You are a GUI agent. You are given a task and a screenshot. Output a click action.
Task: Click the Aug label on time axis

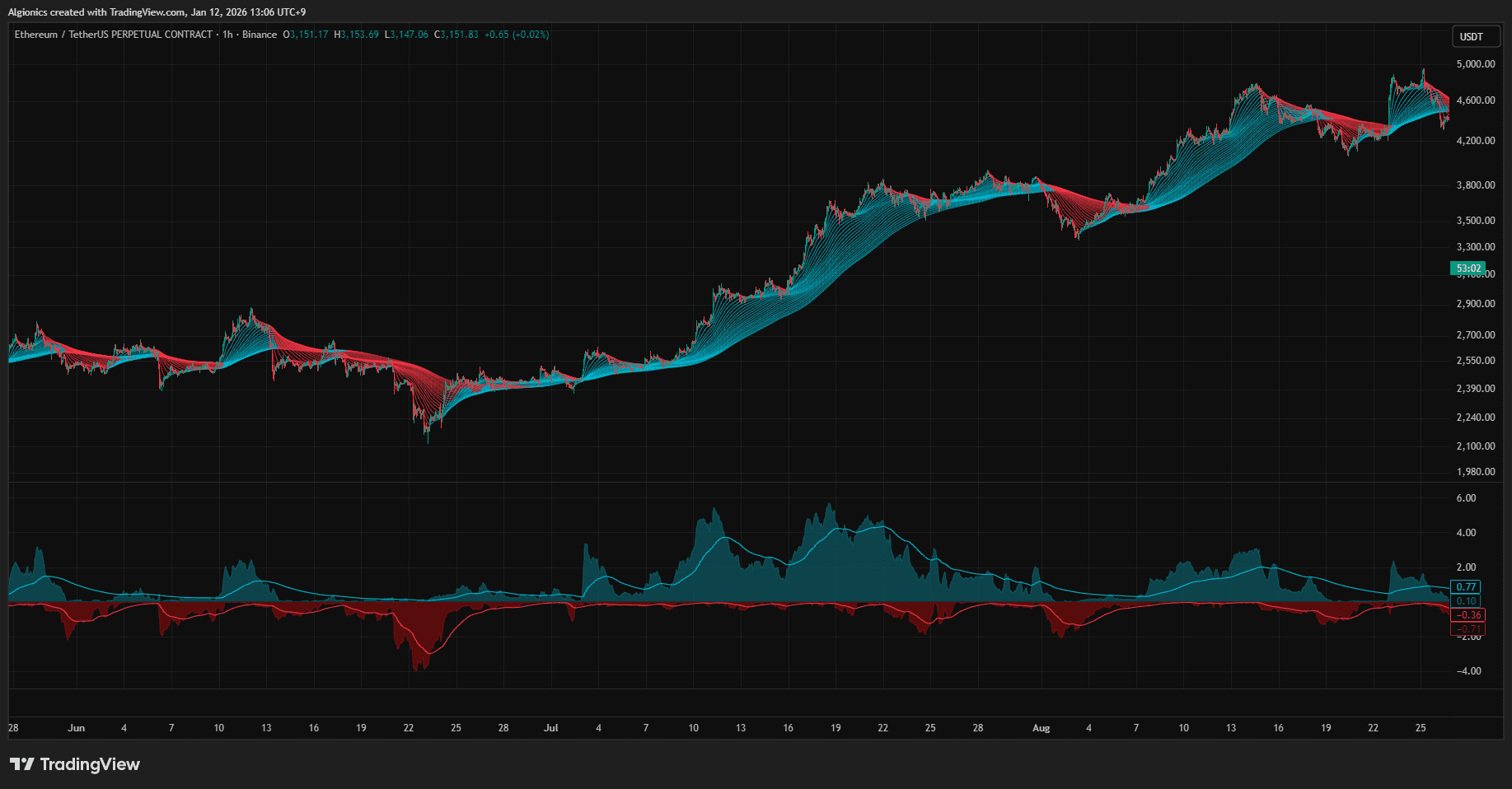point(1042,728)
